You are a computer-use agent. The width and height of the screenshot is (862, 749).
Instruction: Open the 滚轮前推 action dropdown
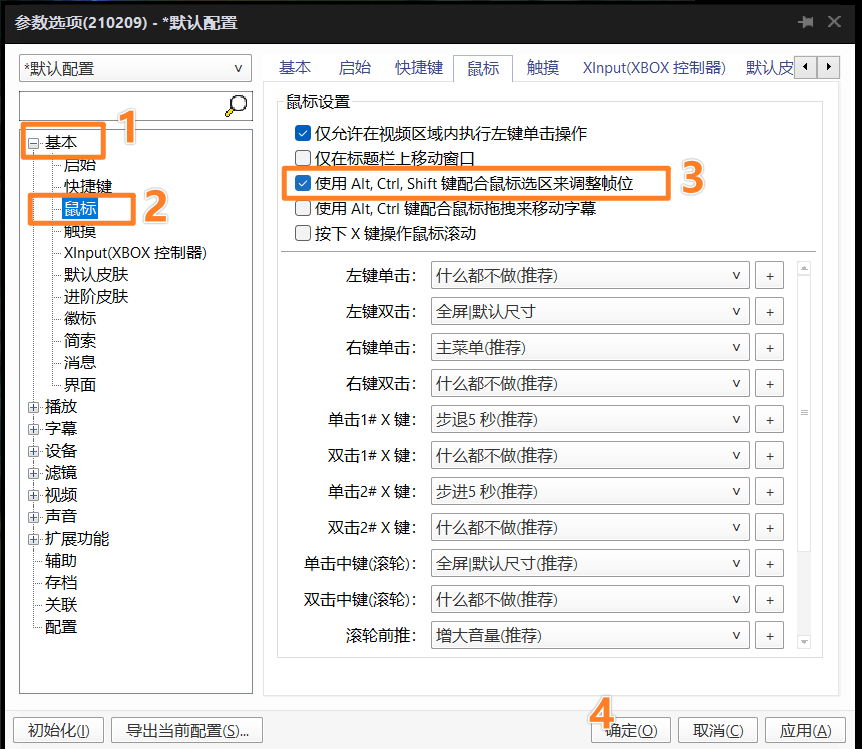[x=590, y=636]
